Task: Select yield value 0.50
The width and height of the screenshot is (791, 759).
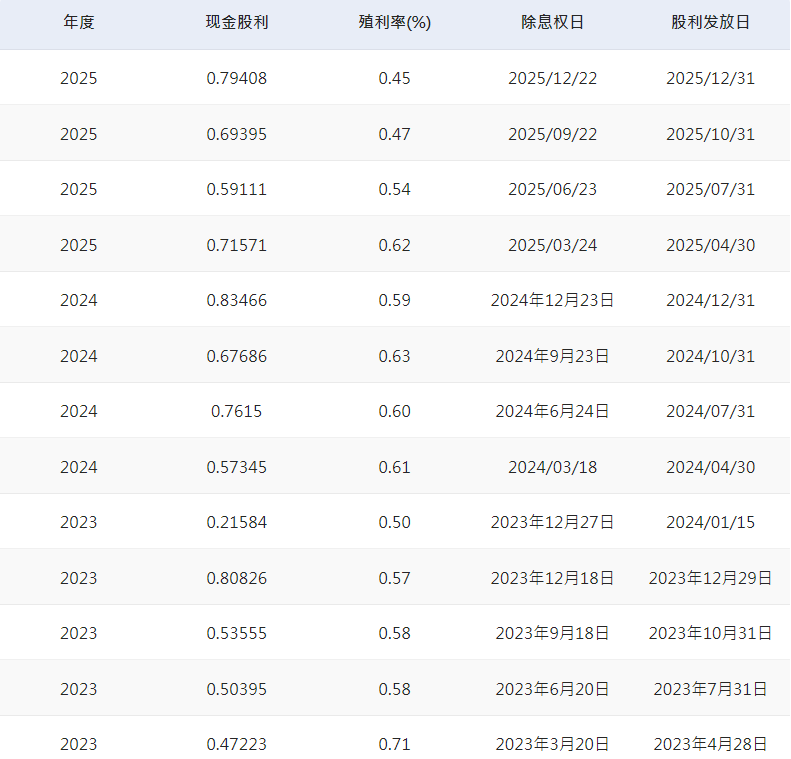Action: 394,522
